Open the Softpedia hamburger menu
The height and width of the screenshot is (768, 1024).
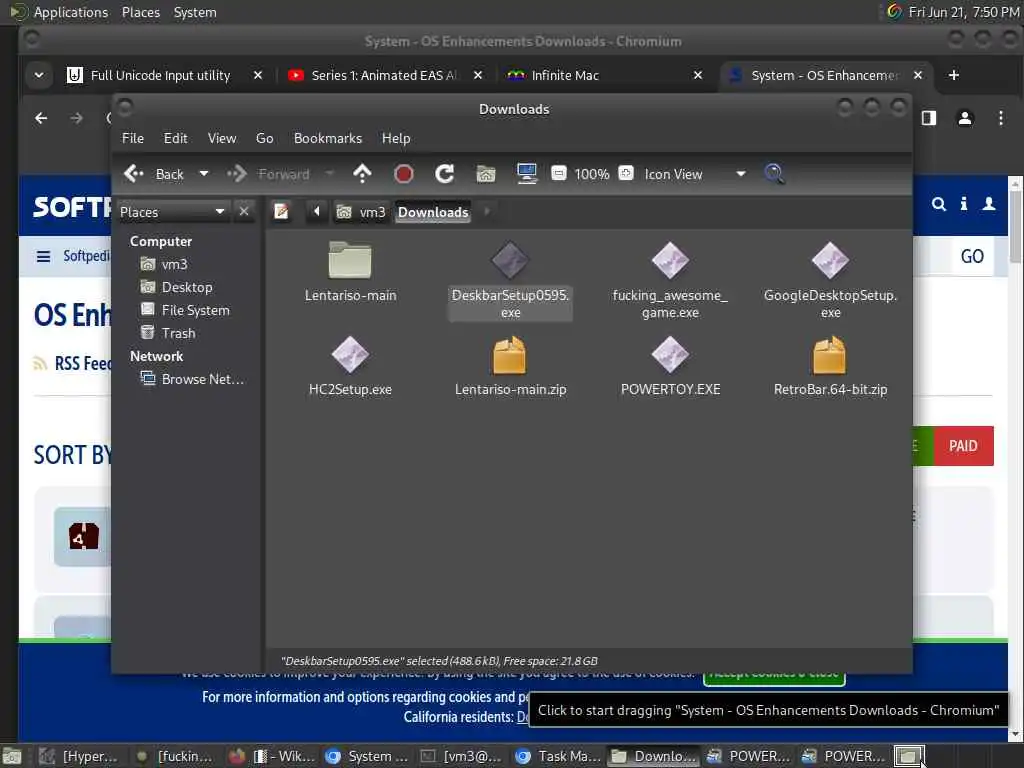coord(43,256)
